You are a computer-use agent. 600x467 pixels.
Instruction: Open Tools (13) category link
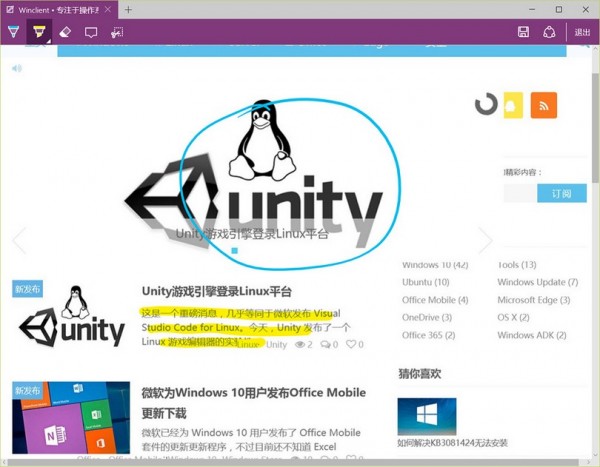517,265
